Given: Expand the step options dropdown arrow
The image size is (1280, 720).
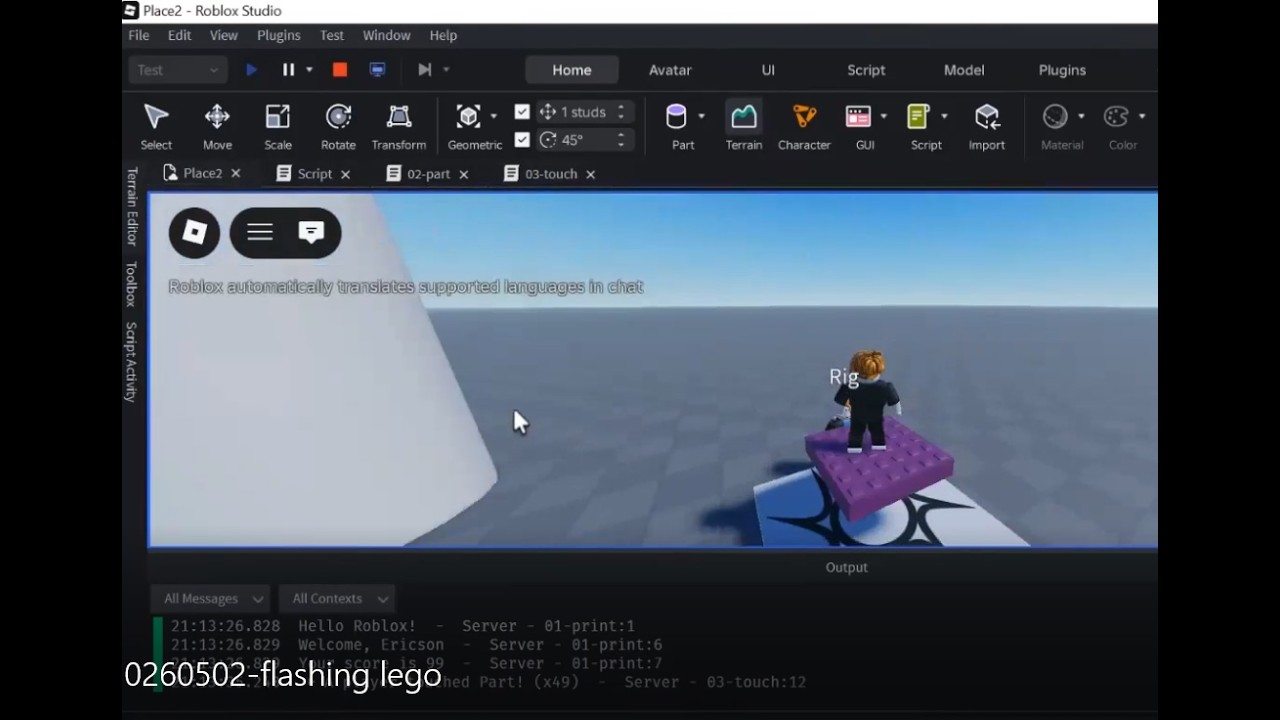Looking at the screenshot, I should tap(446, 70).
